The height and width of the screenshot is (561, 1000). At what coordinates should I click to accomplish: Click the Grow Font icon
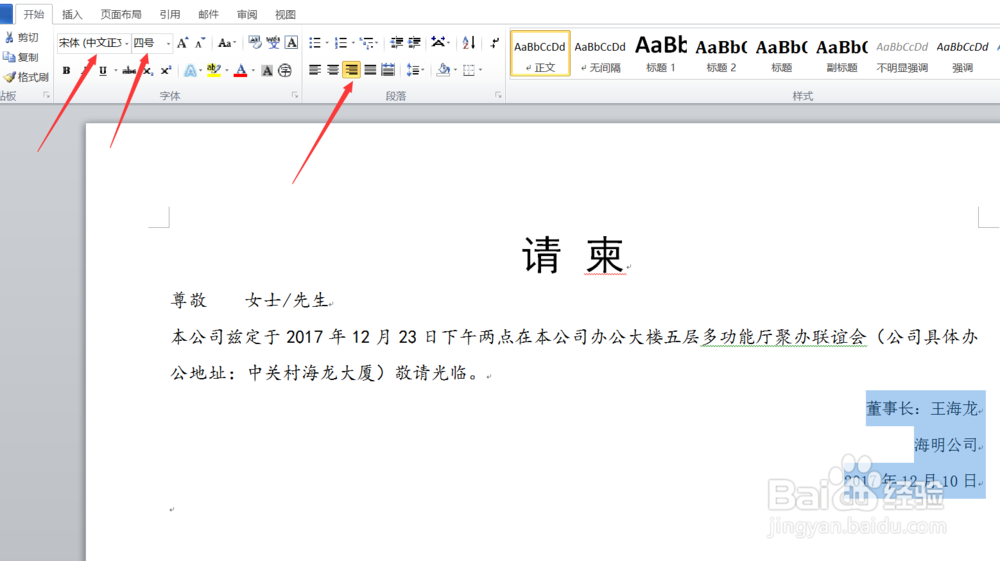pyautogui.click(x=183, y=43)
